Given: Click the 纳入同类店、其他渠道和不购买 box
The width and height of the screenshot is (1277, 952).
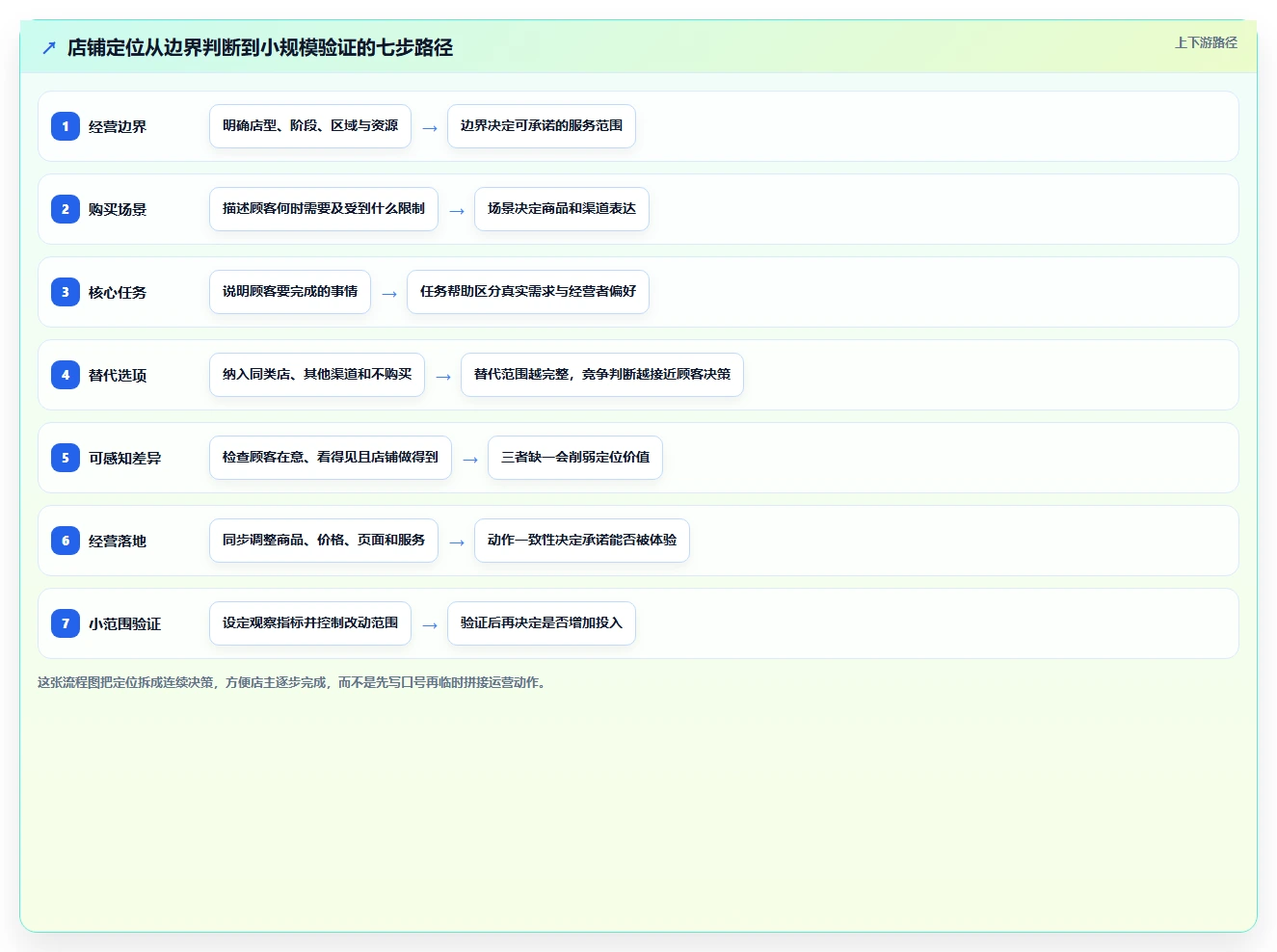Looking at the screenshot, I should [x=317, y=375].
